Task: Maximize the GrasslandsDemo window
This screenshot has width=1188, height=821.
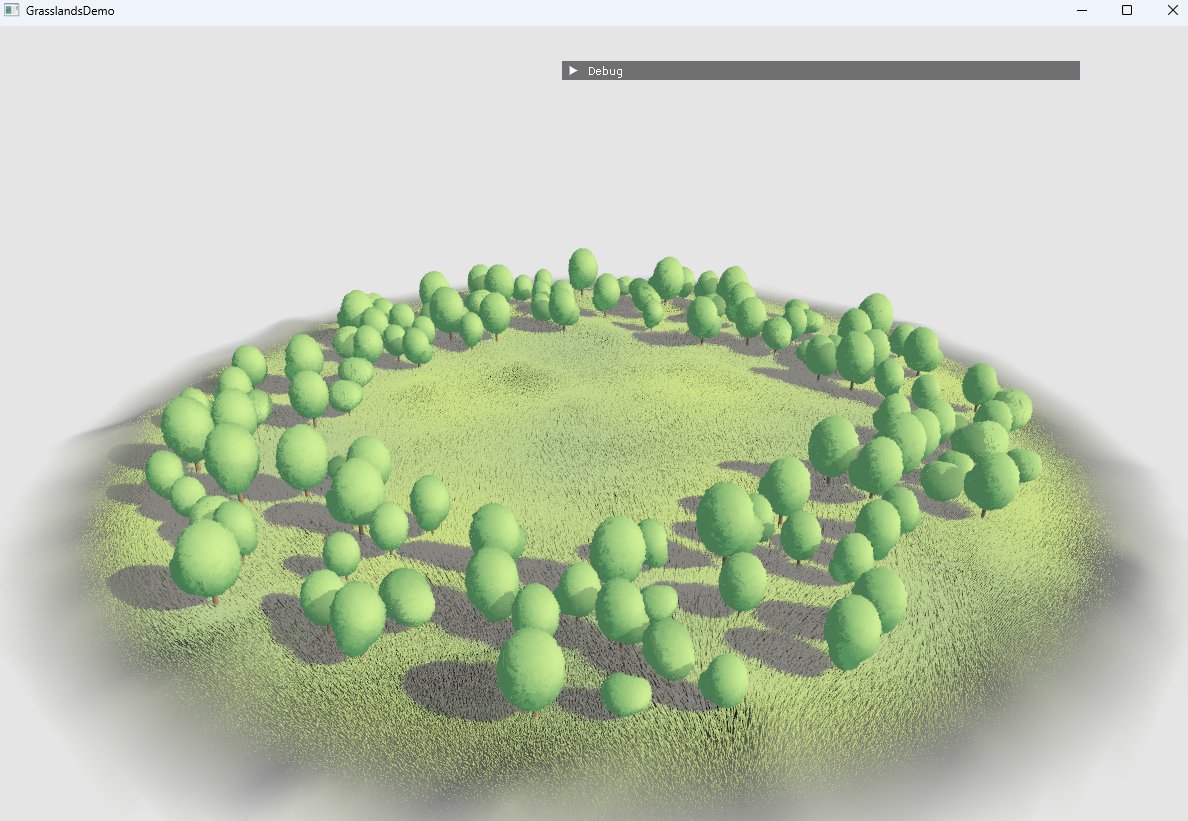Action: coord(1126,10)
